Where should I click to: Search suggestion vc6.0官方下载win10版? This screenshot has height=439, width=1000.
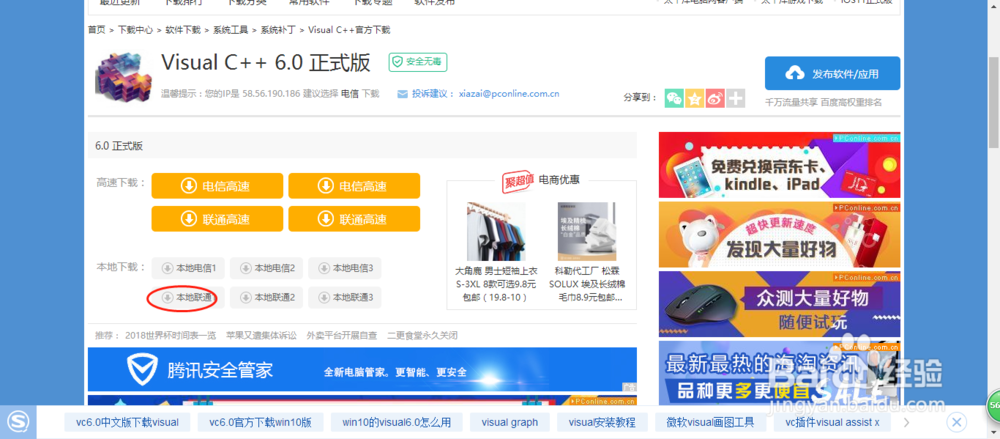pyautogui.click(x=260, y=422)
